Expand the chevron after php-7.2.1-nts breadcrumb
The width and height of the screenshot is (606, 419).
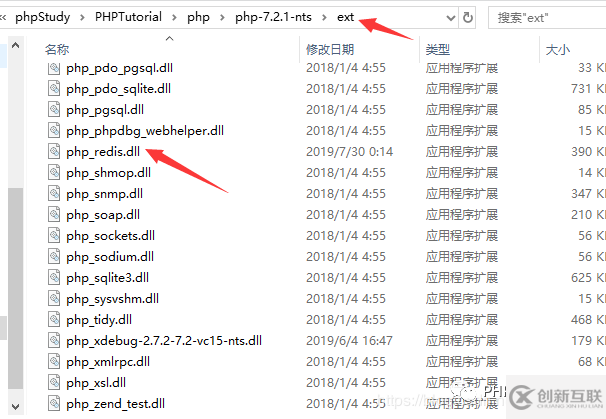[324, 17]
